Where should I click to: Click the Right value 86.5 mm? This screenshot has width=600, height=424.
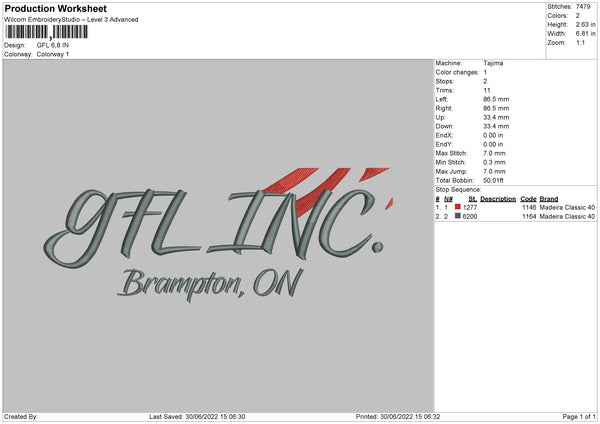[x=496, y=108]
